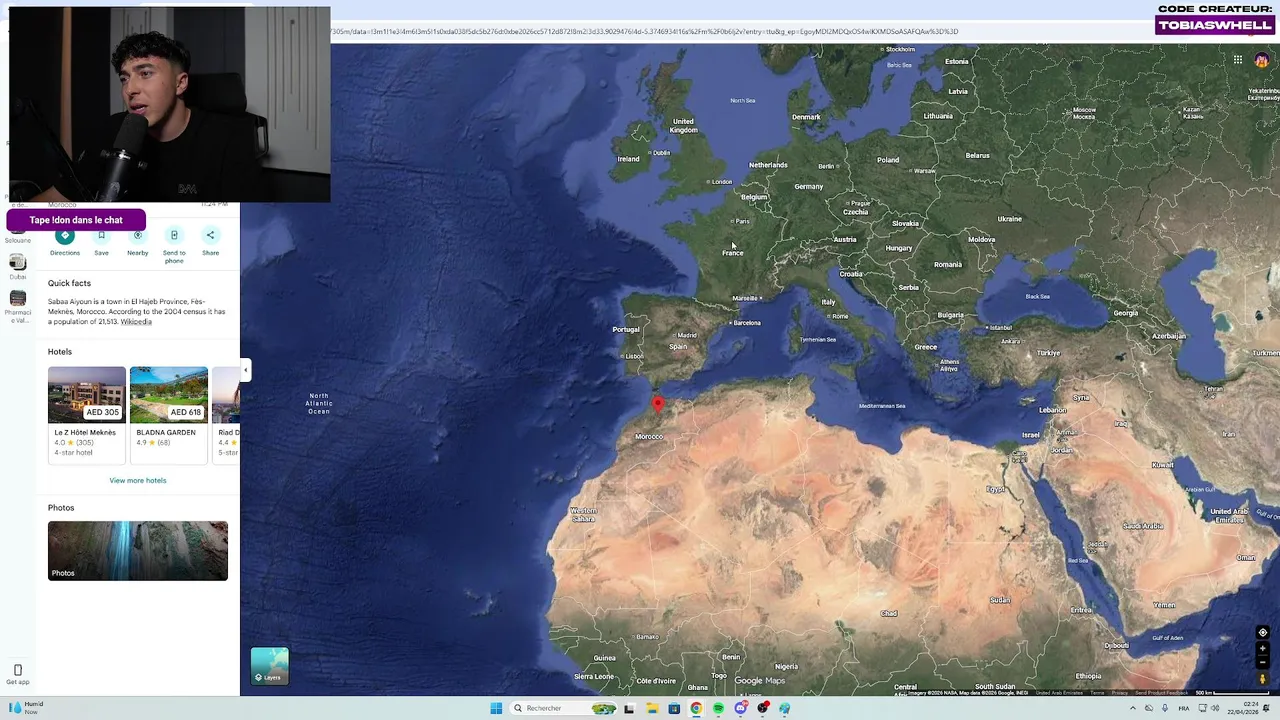Click the Portugal label on the map

point(626,329)
